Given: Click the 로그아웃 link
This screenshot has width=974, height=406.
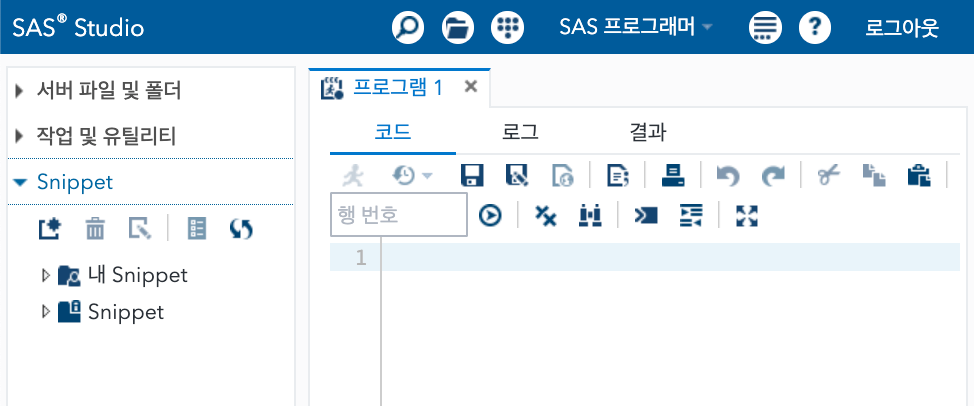Looking at the screenshot, I should tap(902, 28).
